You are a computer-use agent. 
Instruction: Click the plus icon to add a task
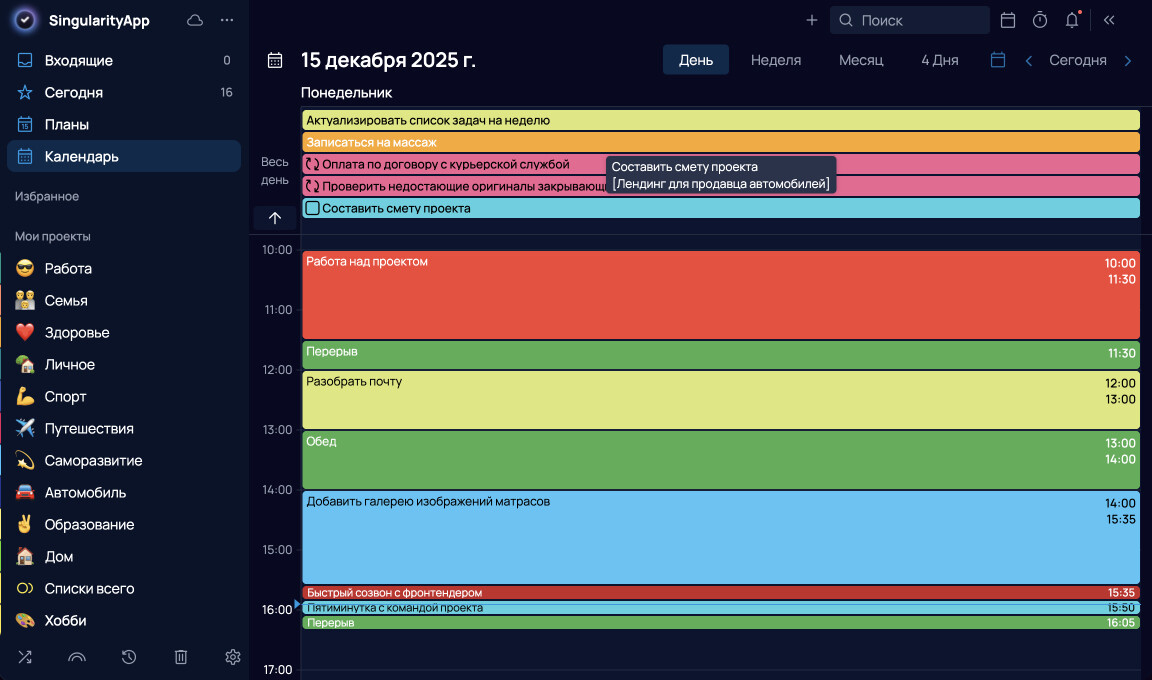click(x=812, y=20)
